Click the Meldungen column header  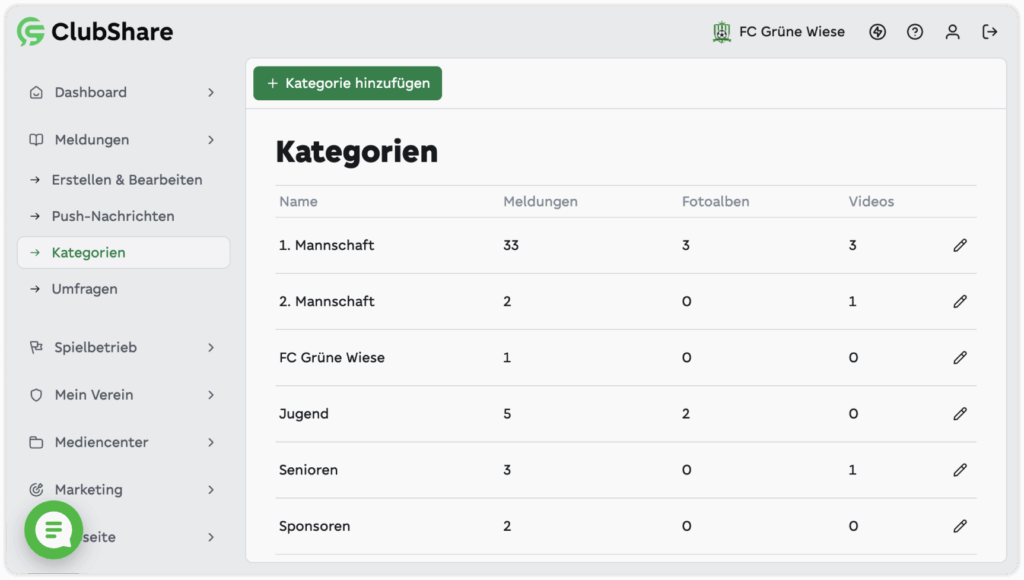coord(540,202)
